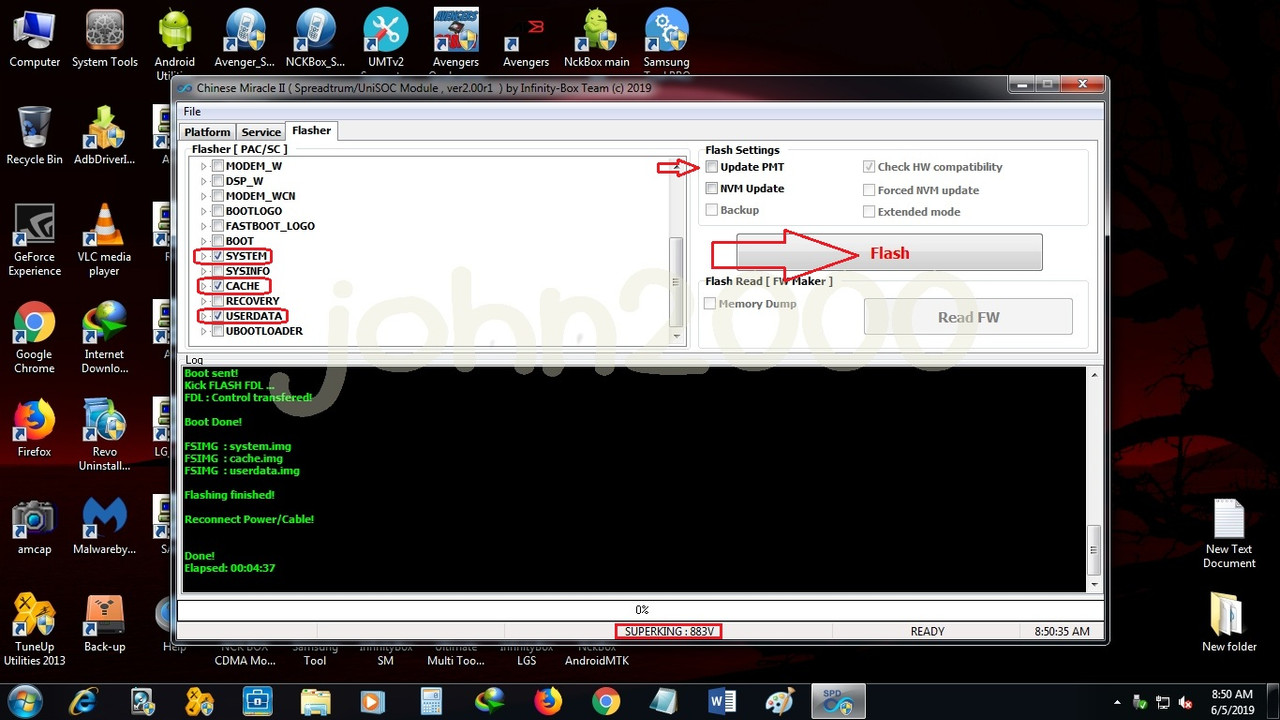Image resolution: width=1280 pixels, height=720 pixels.
Task: Expand the DSP_W tree node
Action: 204,181
